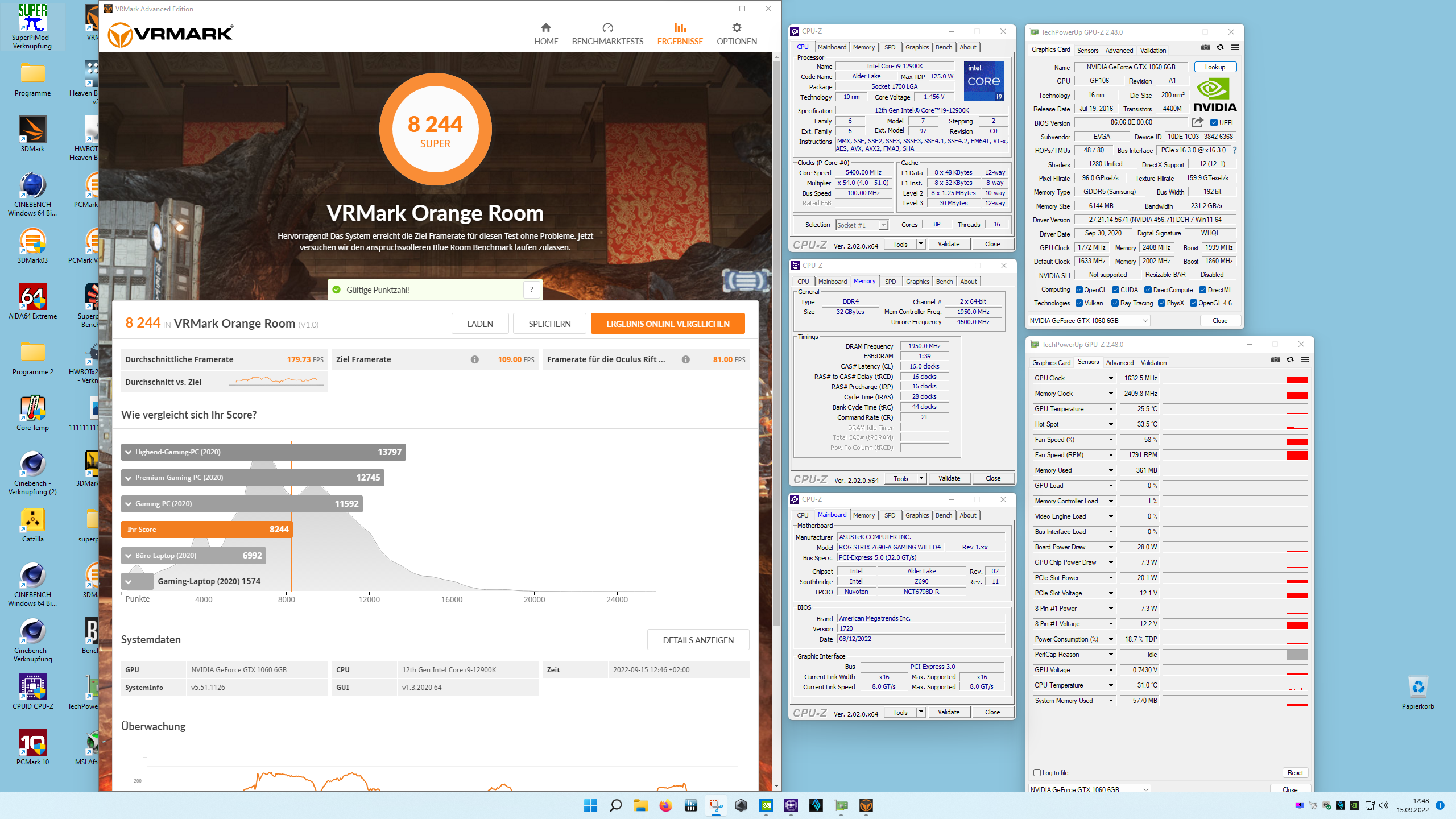The width and height of the screenshot is (1456, 819).
Task: Open the Papierkorb recycle bin
Action: click(1418, 692)
